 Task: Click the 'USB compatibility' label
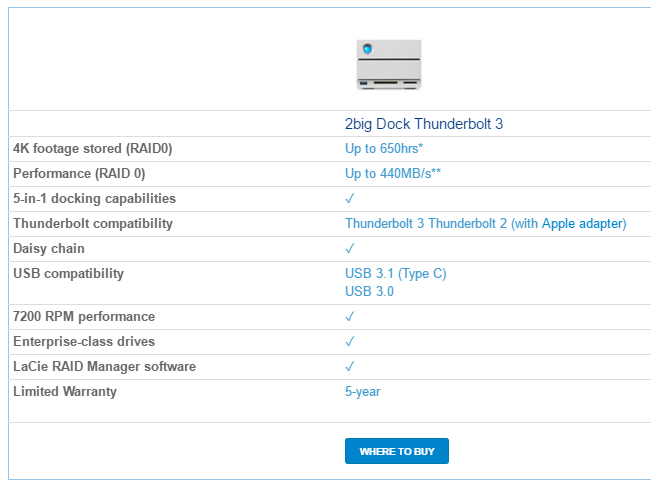click(x=68, y=274)
